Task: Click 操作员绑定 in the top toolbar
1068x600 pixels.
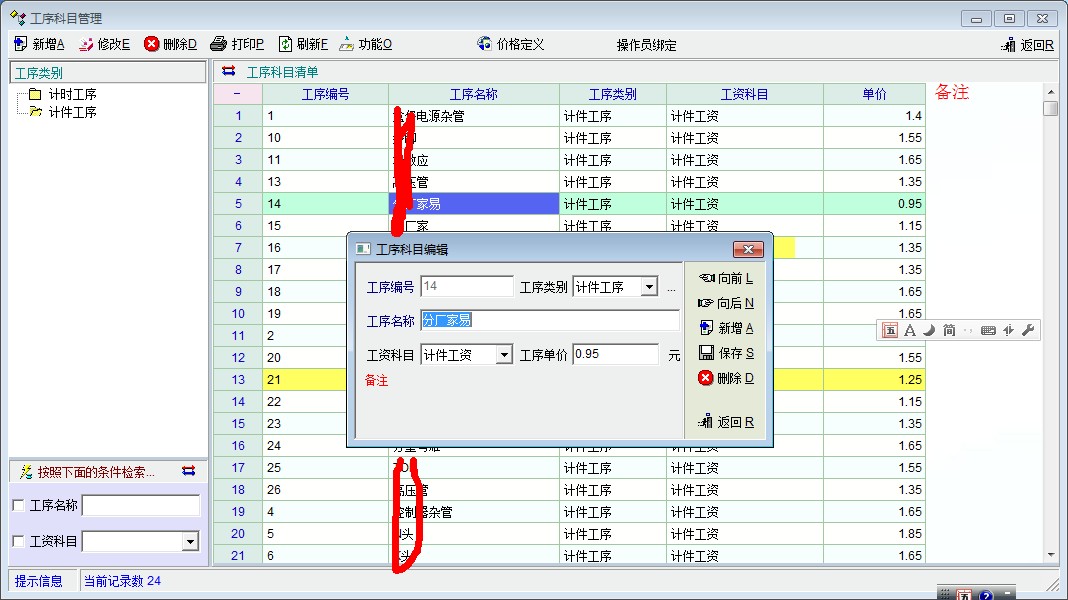Action: [646, 45]
